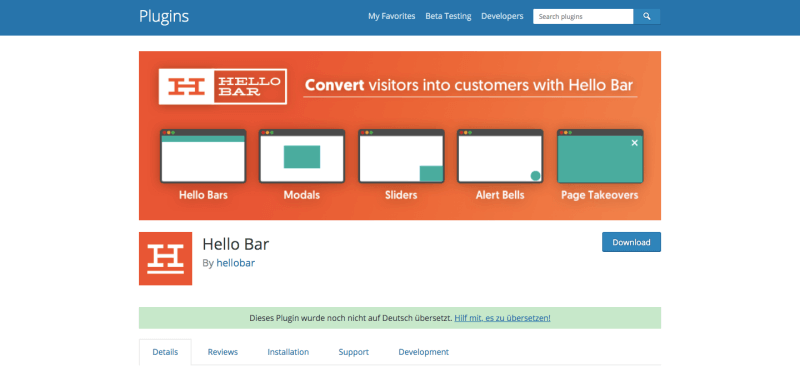Click the 'Hello Bars' banner label
Image resolution: width=800 pixels, height=371 pixels.
point(203,195)
